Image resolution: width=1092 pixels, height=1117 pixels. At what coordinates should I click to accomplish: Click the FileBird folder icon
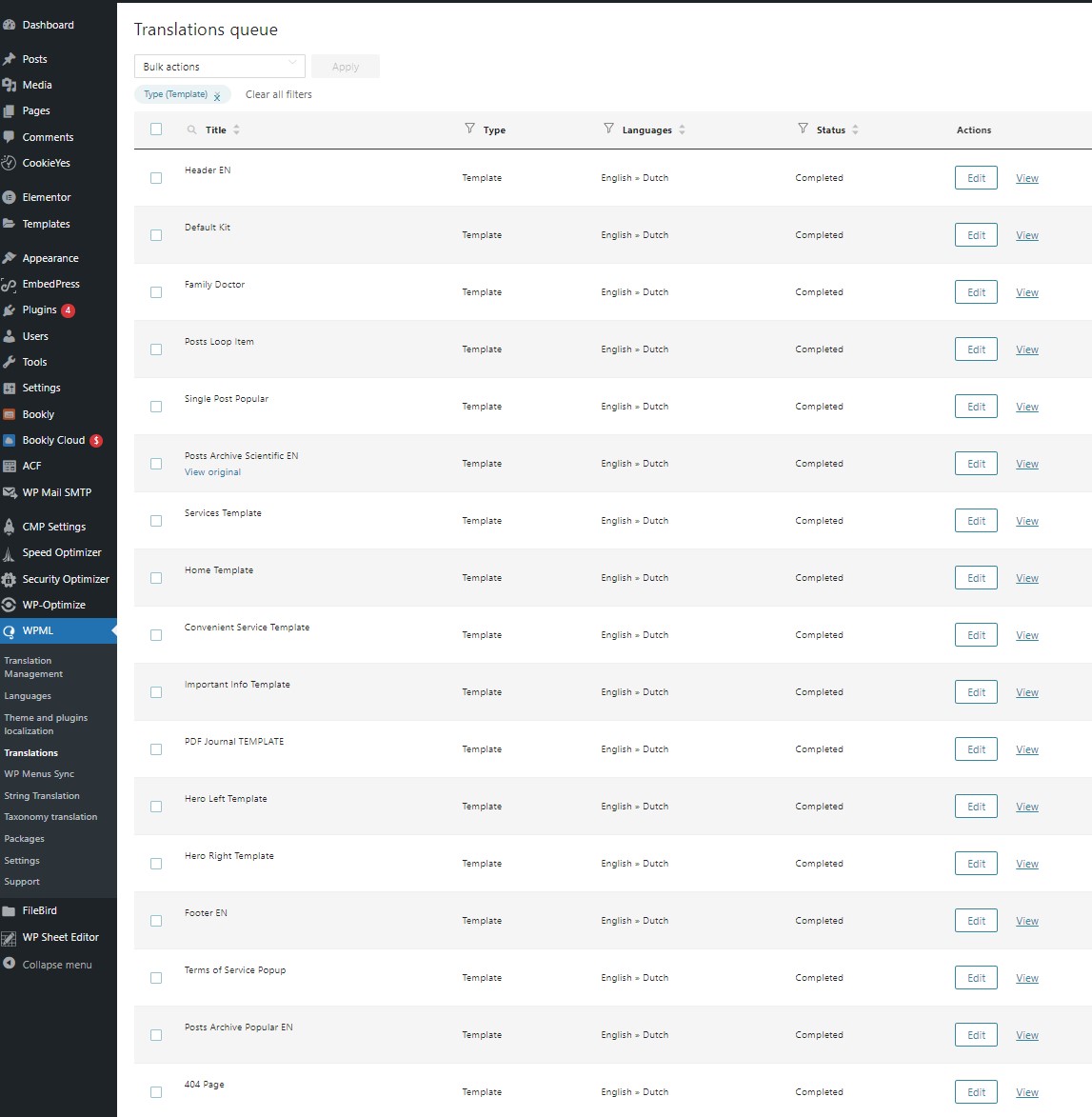(x=10, y=911)
